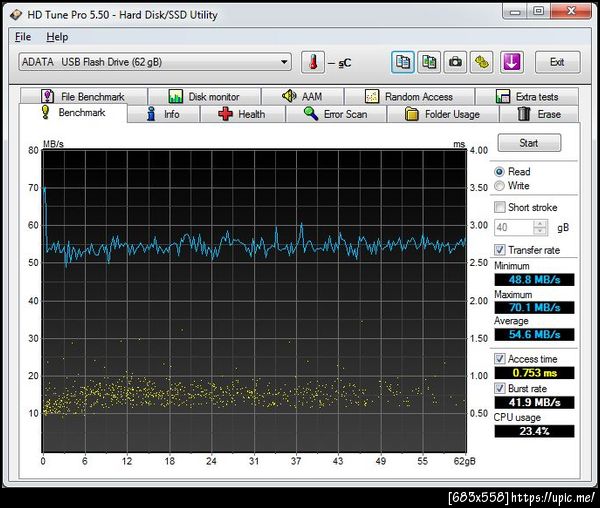Click the copy screenshot to clipboard icon
Screen dimensions: 600x508
pyautogui.click(x=429, y=62)
